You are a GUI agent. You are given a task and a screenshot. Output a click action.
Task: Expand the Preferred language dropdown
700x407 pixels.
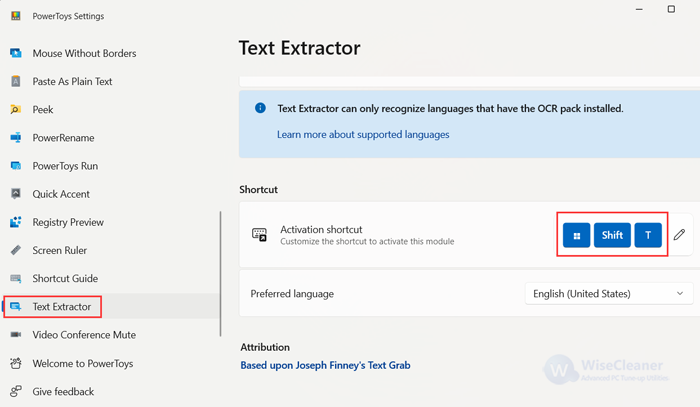[609, 294]
